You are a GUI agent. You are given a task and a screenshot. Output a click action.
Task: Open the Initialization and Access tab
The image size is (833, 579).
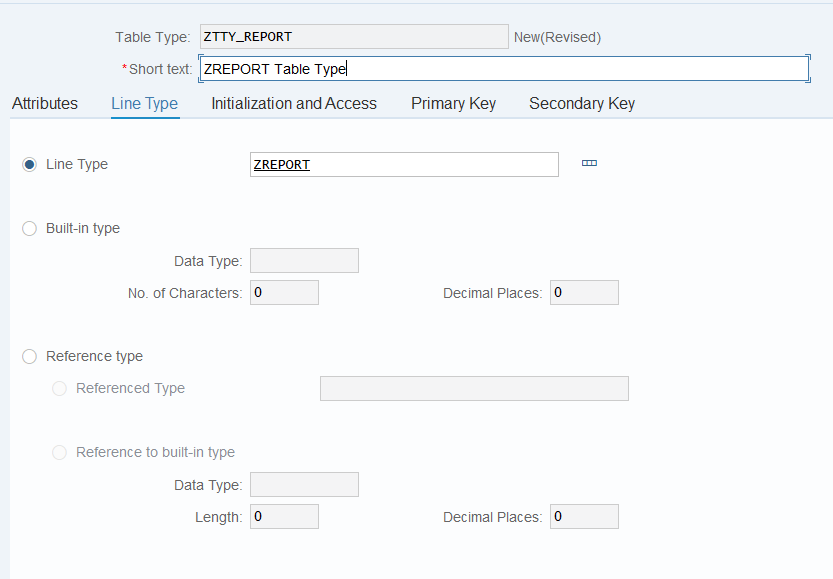(293, 103)
